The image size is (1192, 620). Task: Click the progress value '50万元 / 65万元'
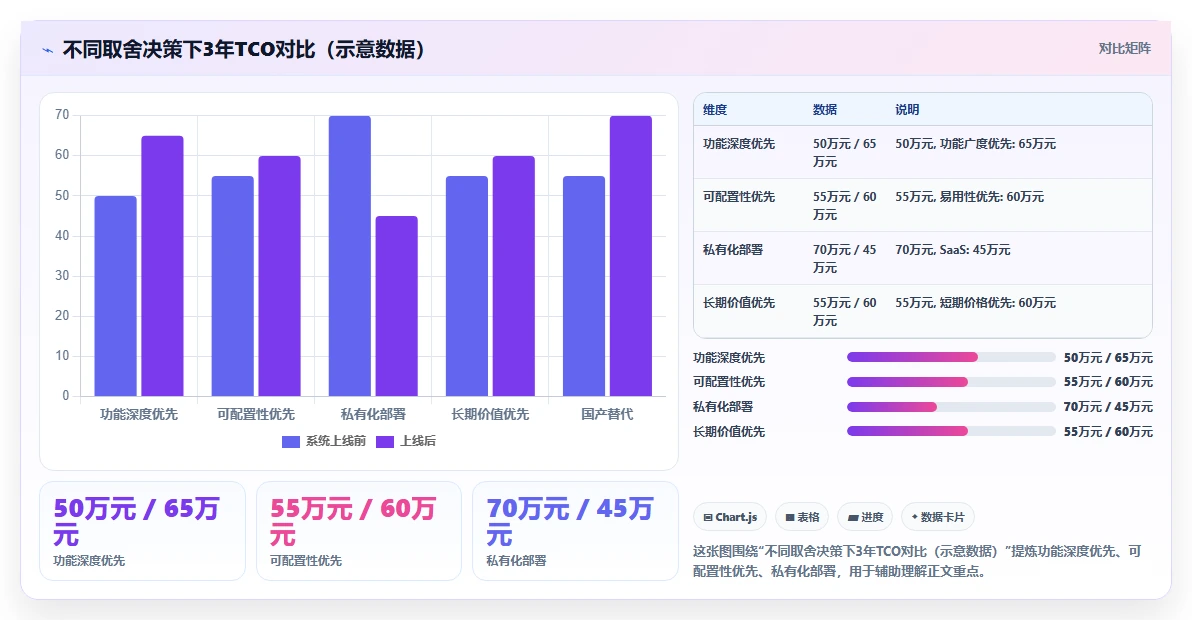(x=1108, y=358)
